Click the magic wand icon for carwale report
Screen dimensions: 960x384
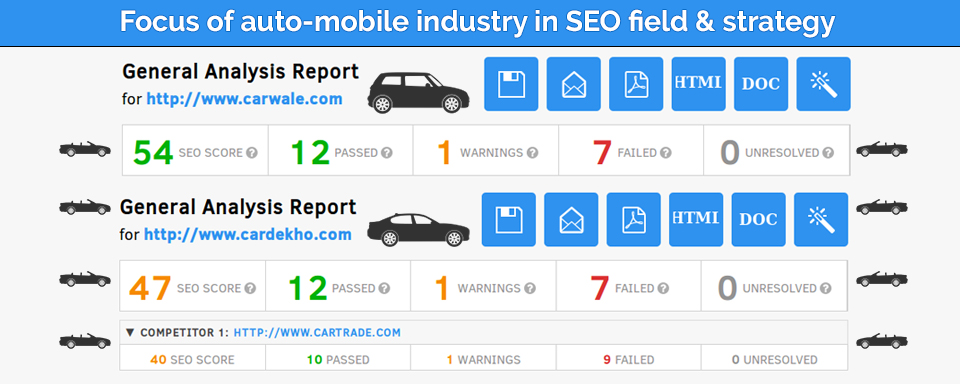(823, 84)
